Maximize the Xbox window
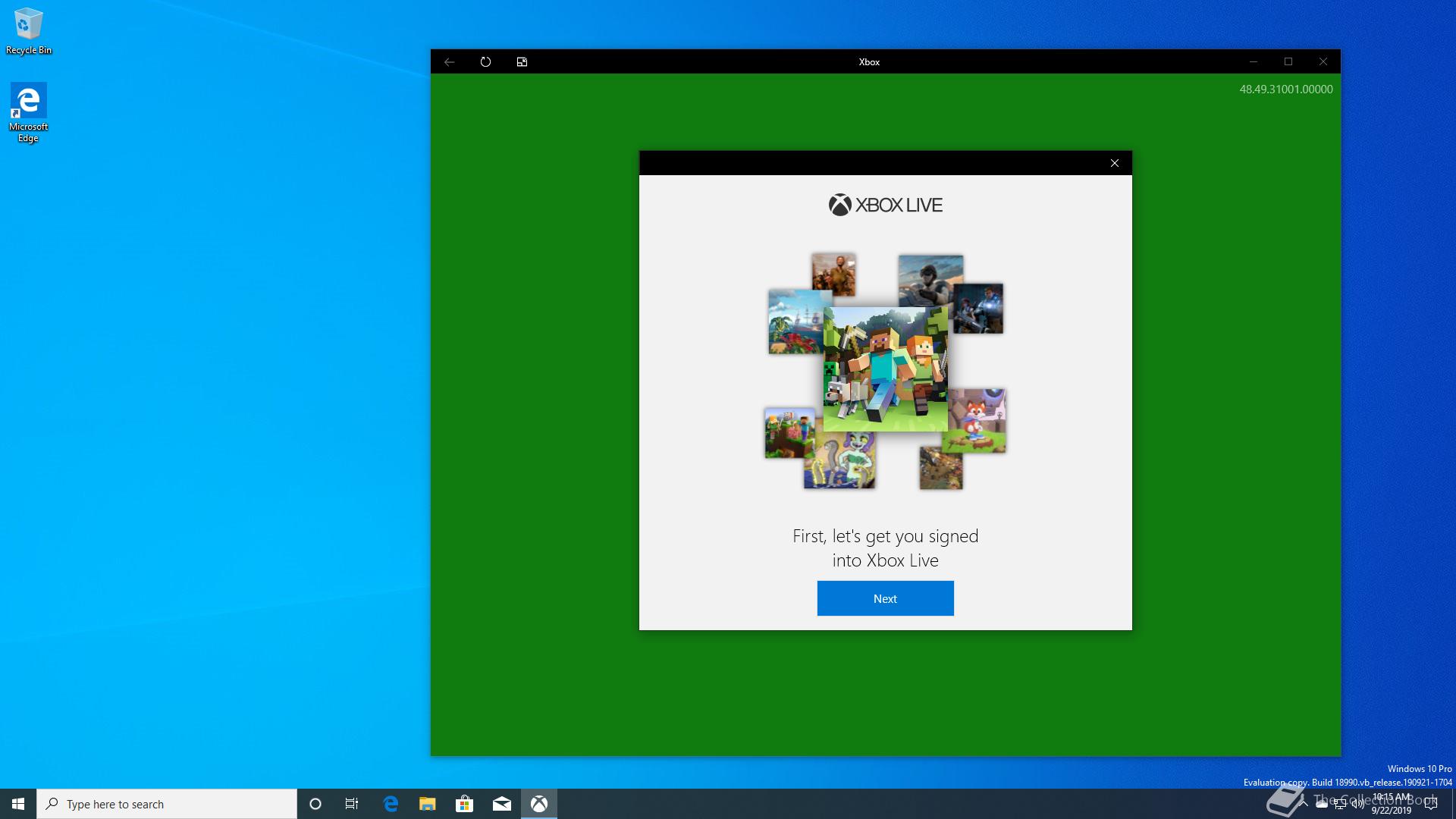 (1288, 62)
